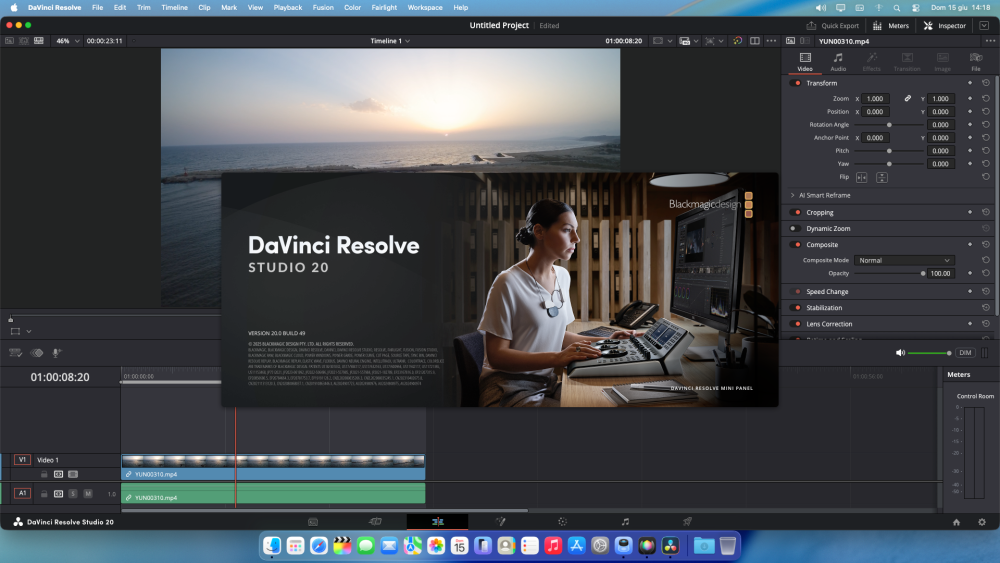Open the Quick Export button
This screenshot has height=563, width=1000.
pyautogui.click(x=833, y=26)
